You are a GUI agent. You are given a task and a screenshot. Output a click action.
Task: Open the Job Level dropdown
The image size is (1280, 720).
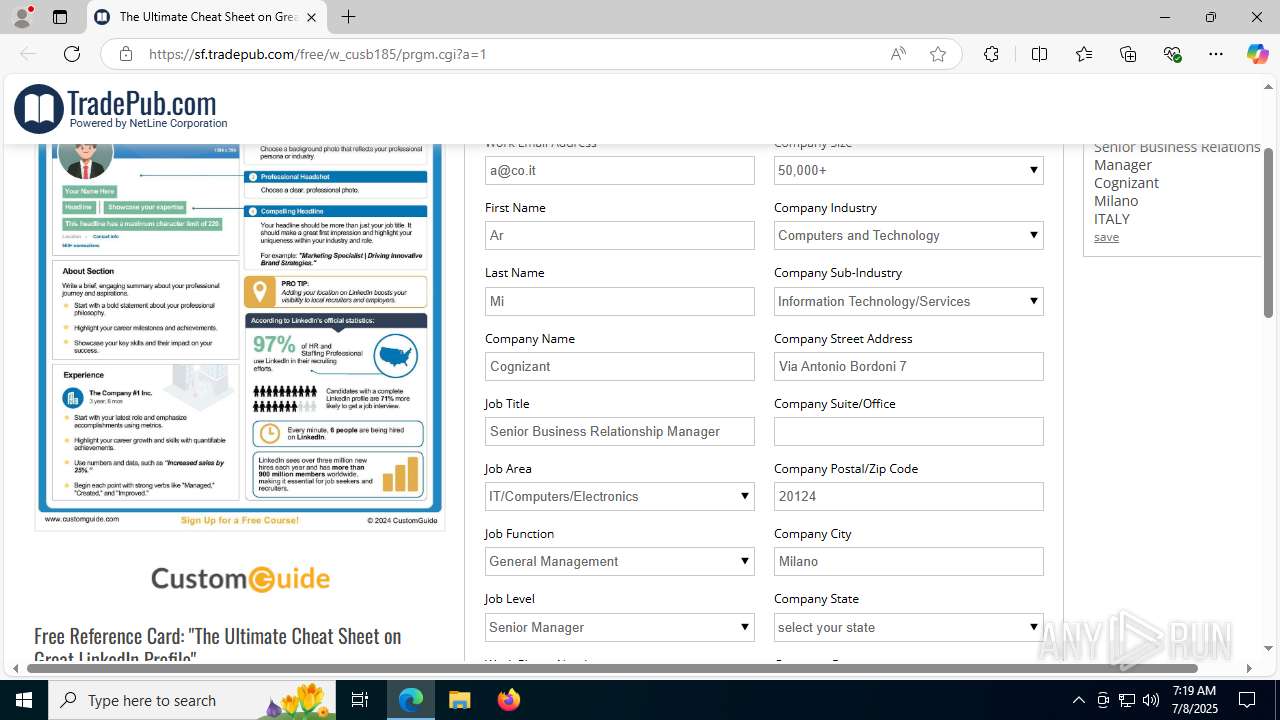(619, 627)
